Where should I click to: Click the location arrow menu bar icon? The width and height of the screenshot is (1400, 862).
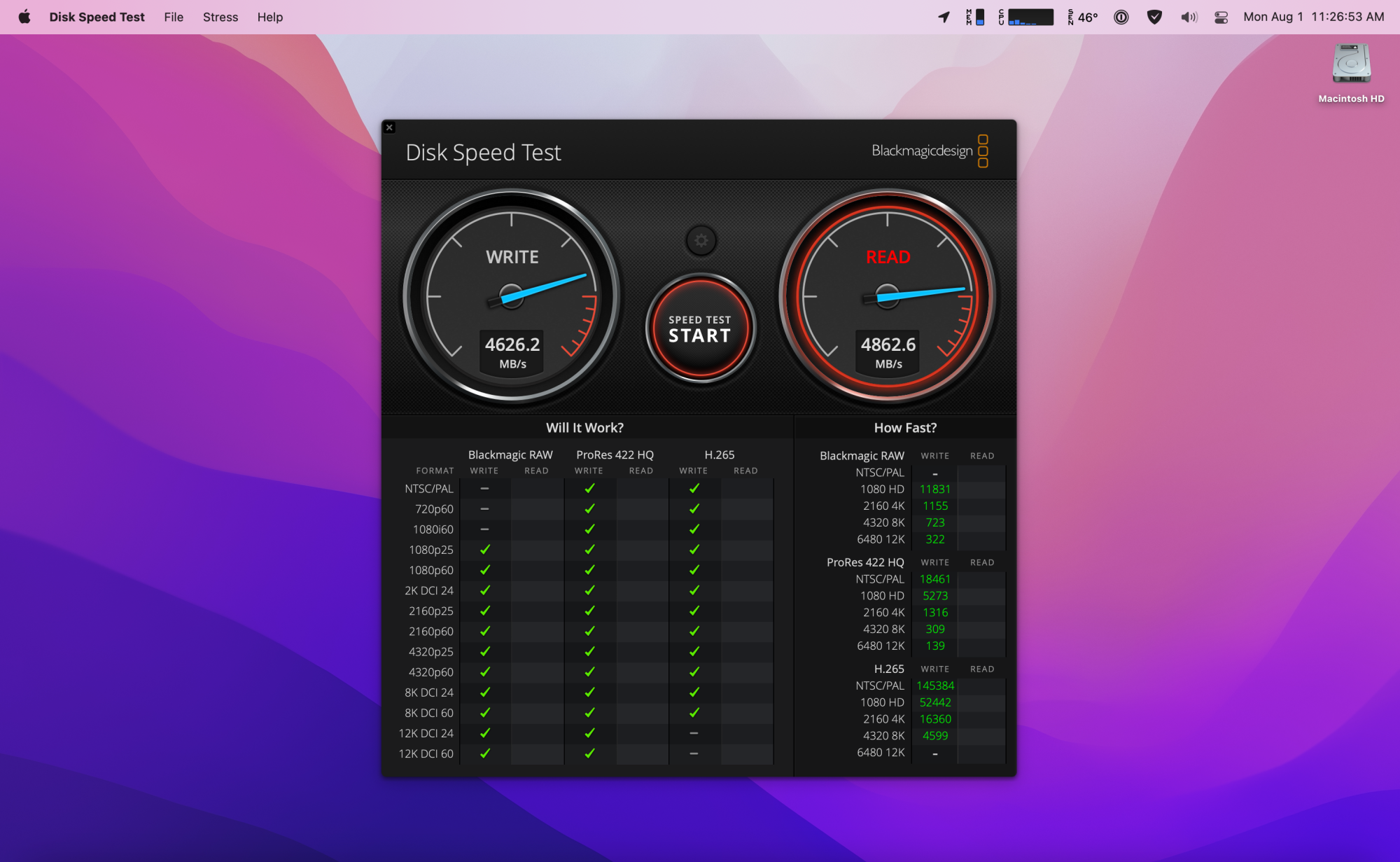click(x=944, y=17)
